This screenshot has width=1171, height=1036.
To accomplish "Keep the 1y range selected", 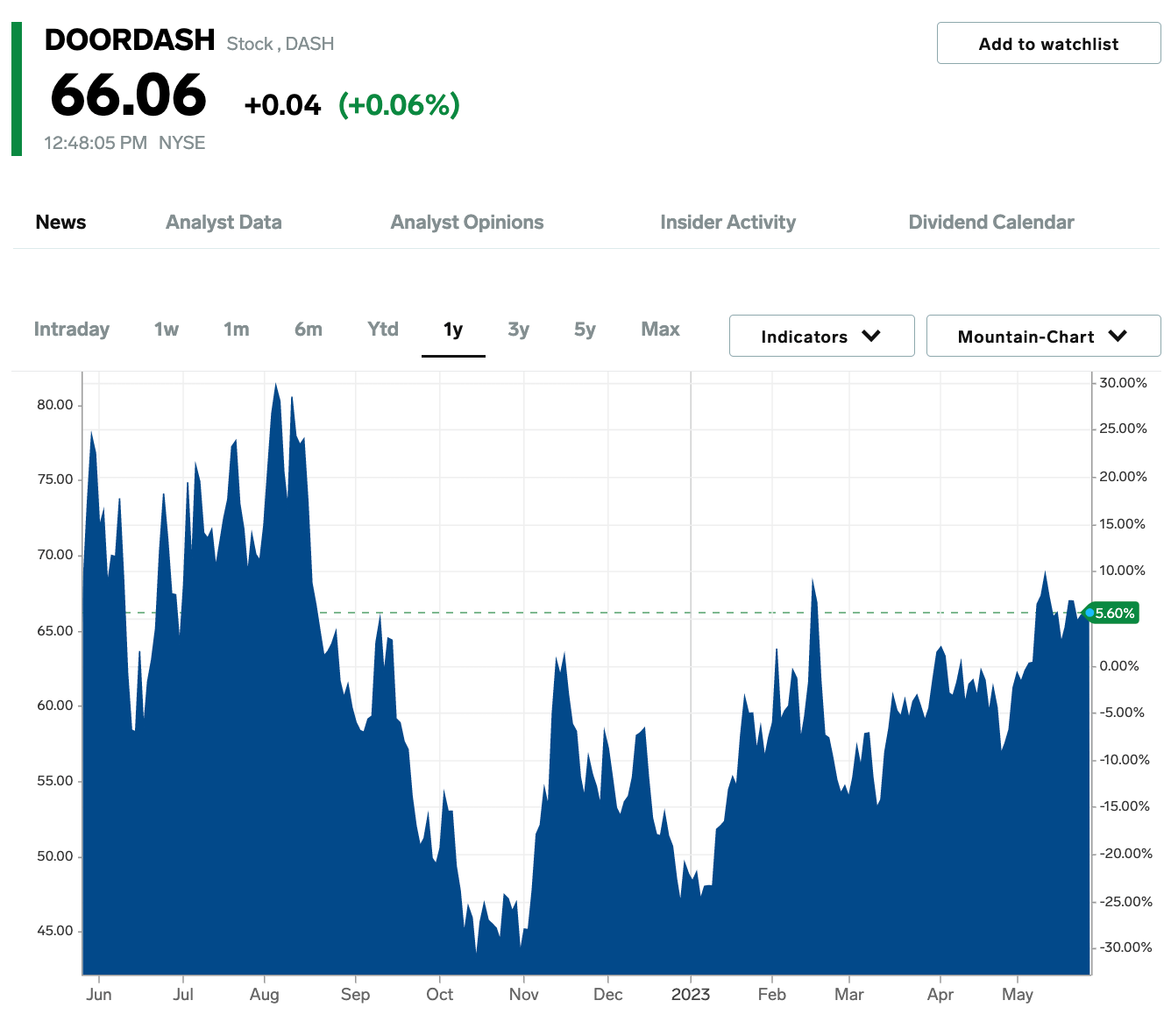I will click(x=453, y=330).
